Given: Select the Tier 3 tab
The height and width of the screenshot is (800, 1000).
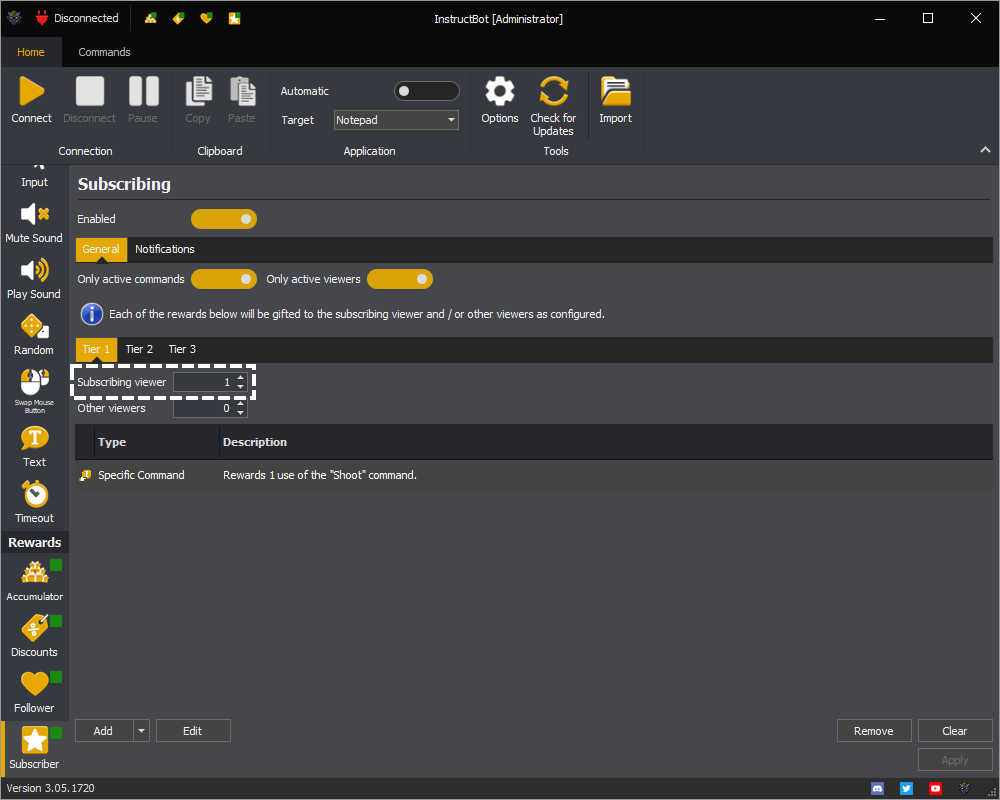Looking at the screenshot, I should click(182, 350).
